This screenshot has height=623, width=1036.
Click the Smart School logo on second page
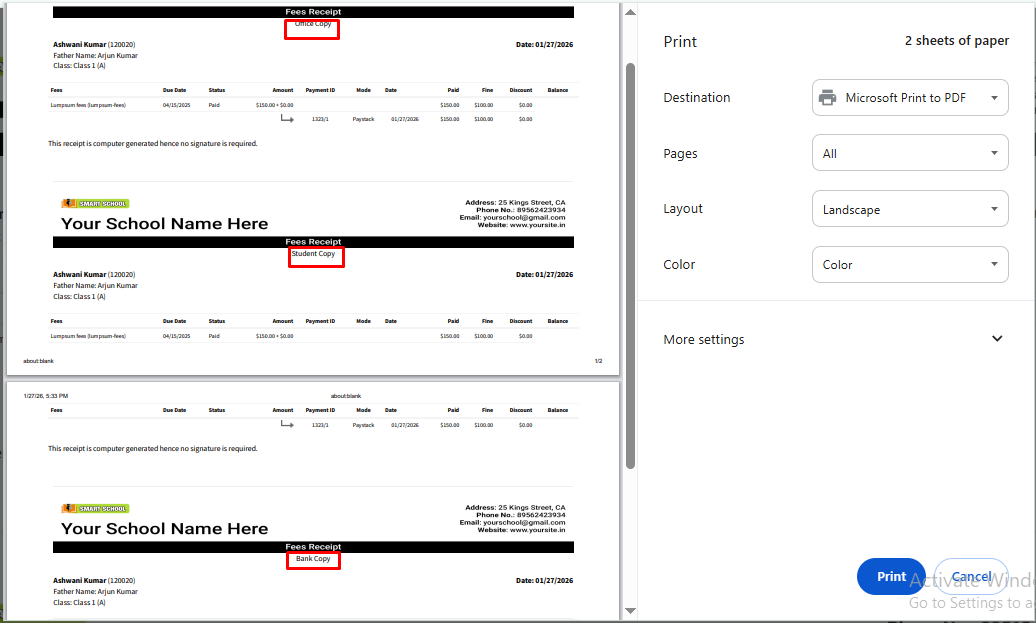95,509
